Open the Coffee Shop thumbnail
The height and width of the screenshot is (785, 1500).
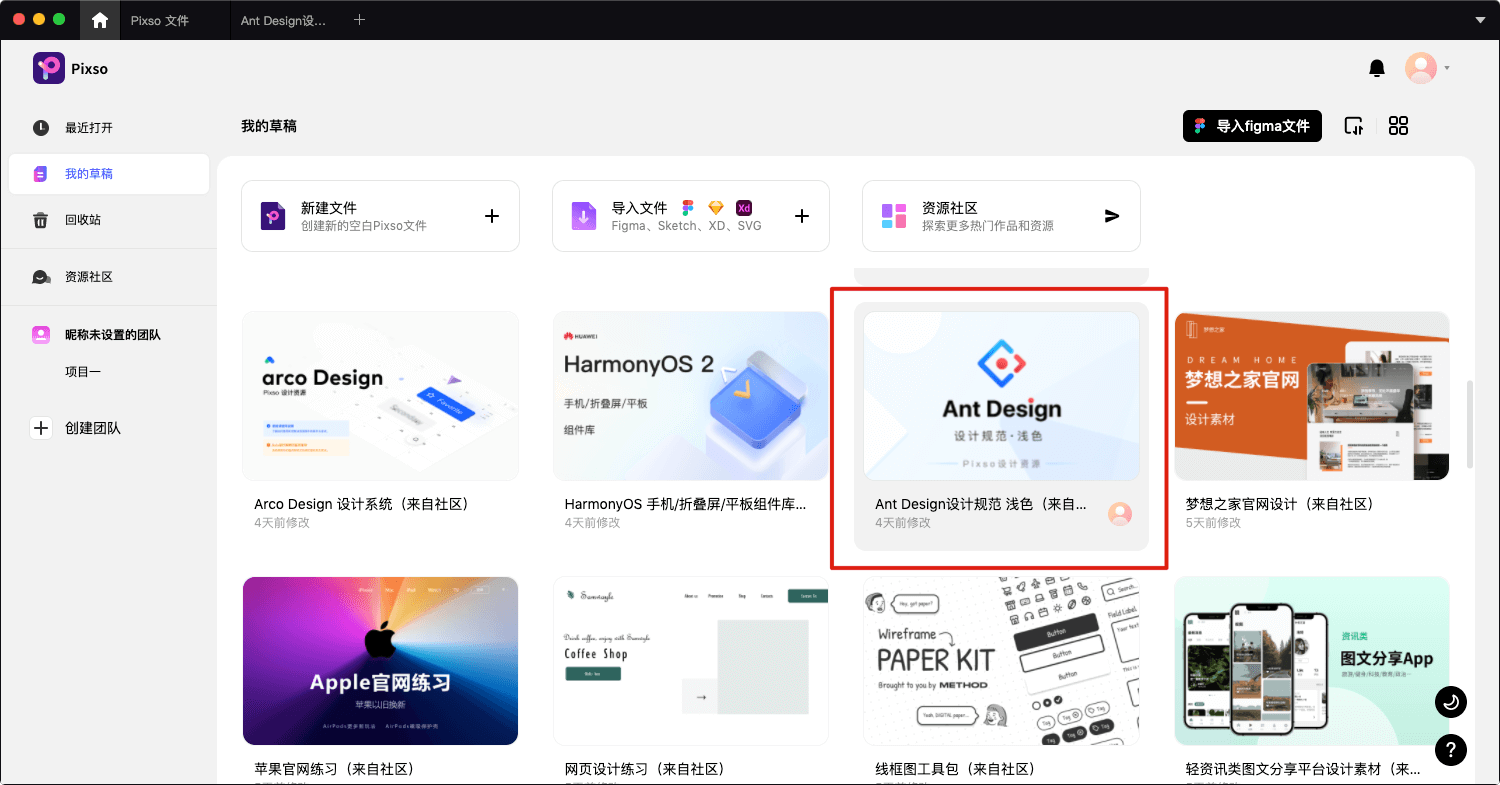click(x=691, y=661)
